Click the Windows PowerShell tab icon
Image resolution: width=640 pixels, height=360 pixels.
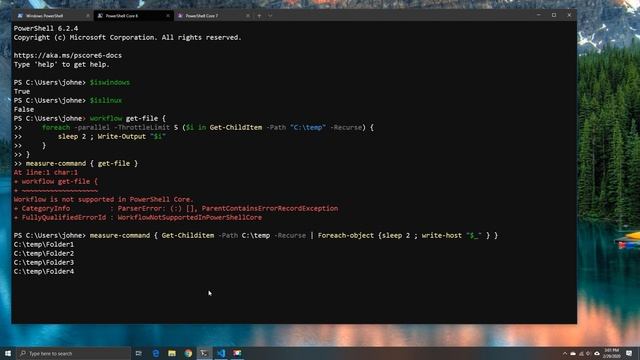coord(20,16)
